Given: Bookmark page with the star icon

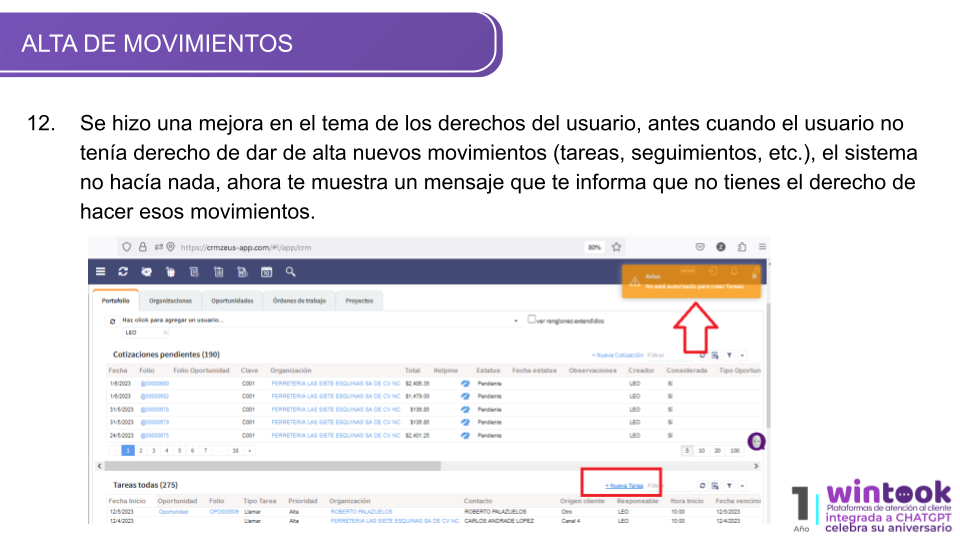Looking at the screenshot, I should point(617,247).
